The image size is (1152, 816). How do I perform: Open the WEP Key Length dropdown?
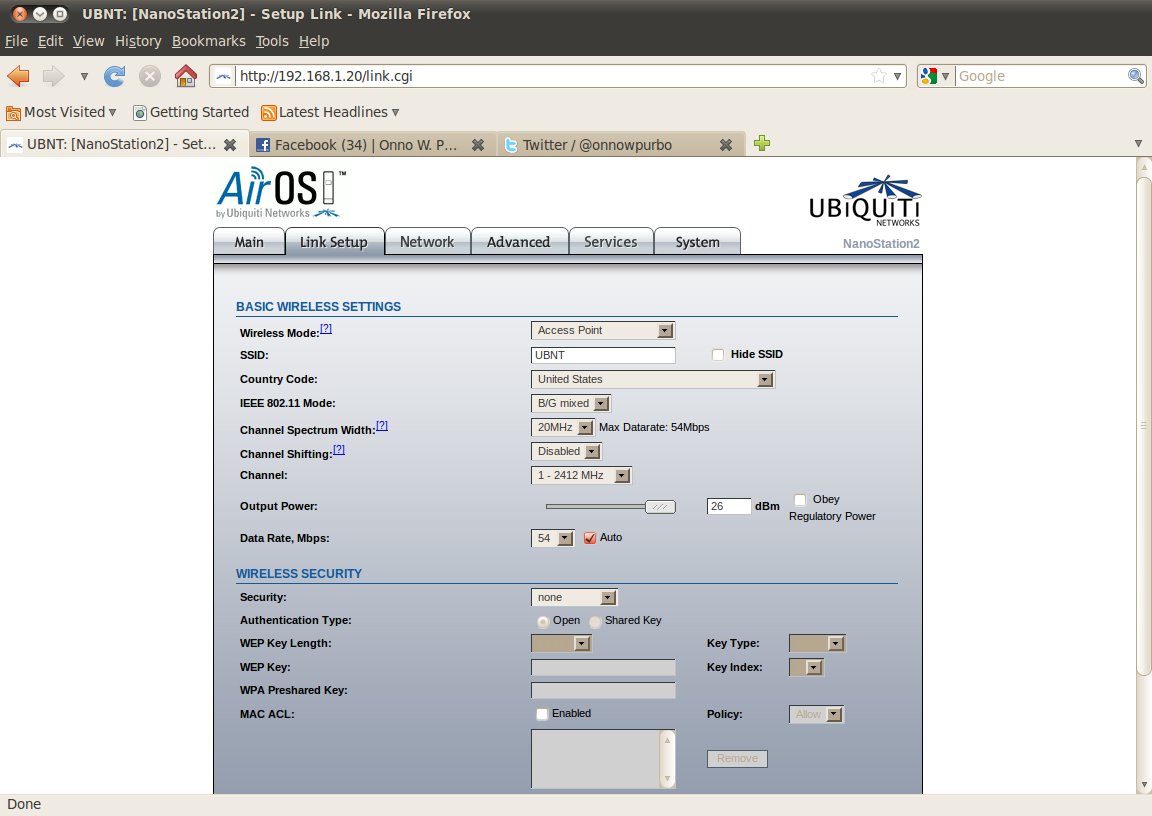(561, 644)
